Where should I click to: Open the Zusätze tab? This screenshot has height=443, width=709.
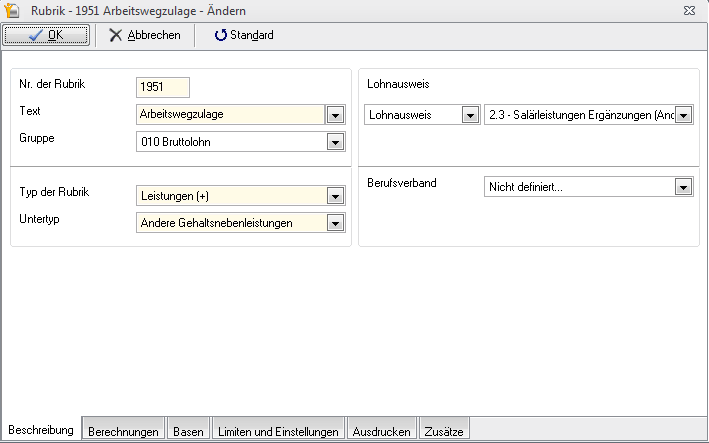pyautogui.click(x=444, y=432)
